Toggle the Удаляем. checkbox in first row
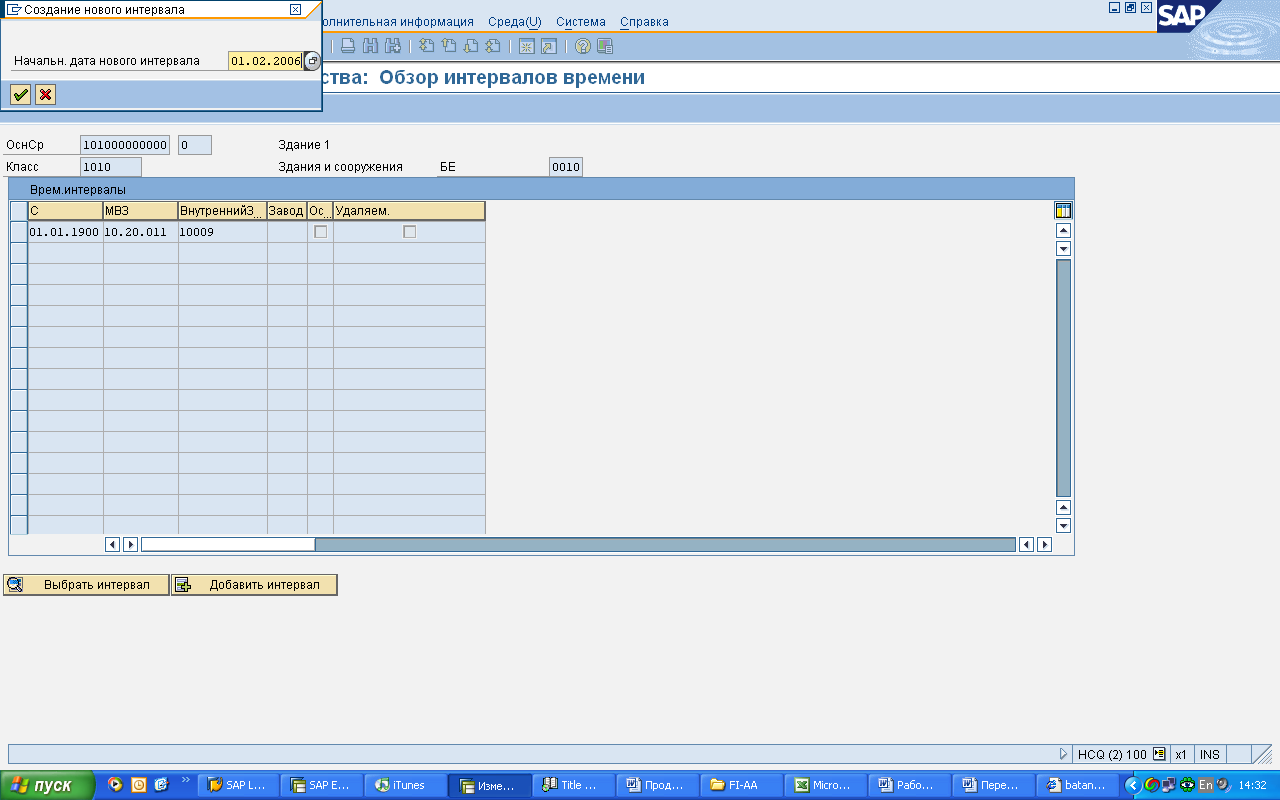The image size is (1280, 800). [409, 232]
